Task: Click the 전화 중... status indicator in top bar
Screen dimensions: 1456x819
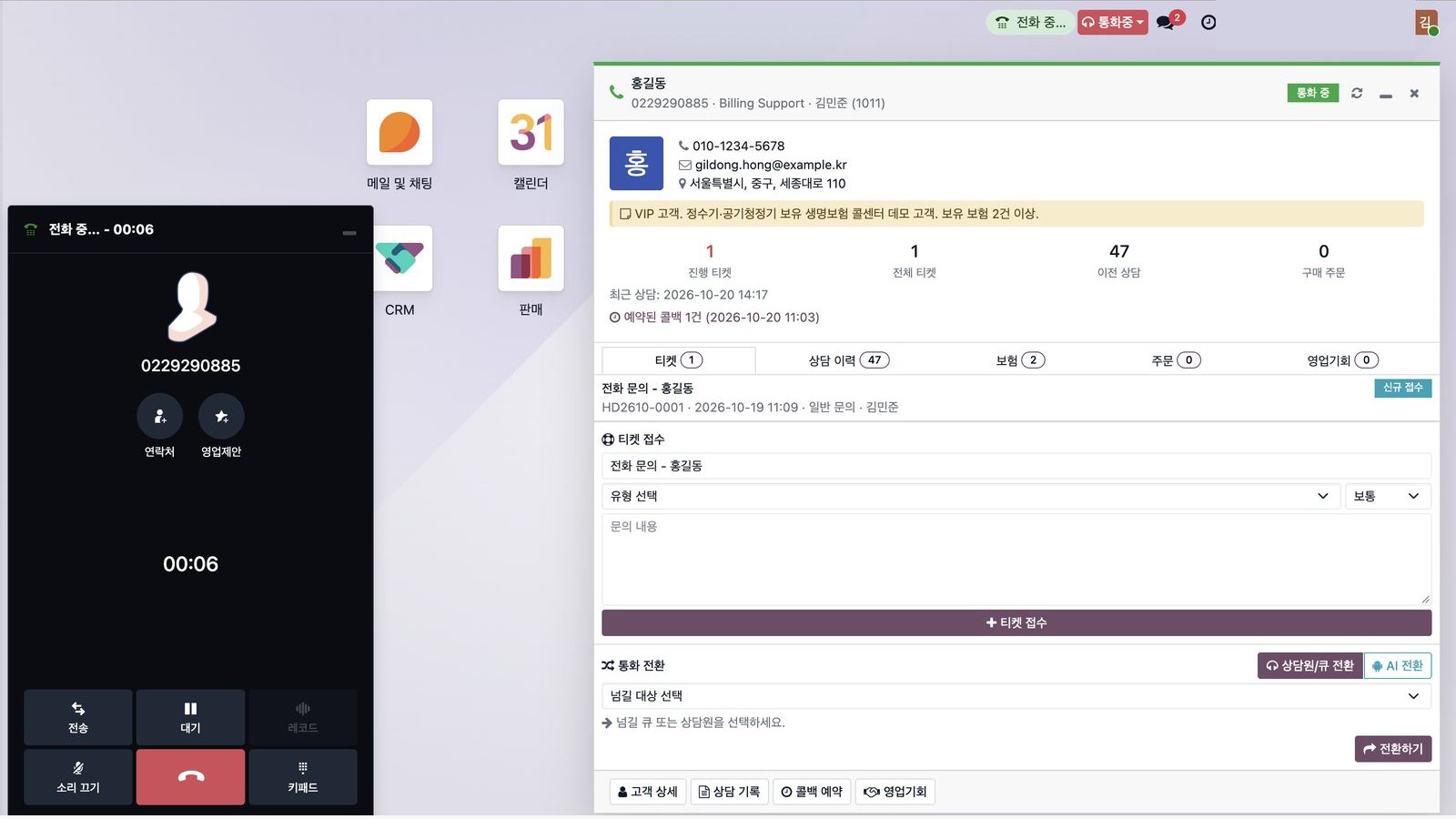Action: pos(1030,23)
